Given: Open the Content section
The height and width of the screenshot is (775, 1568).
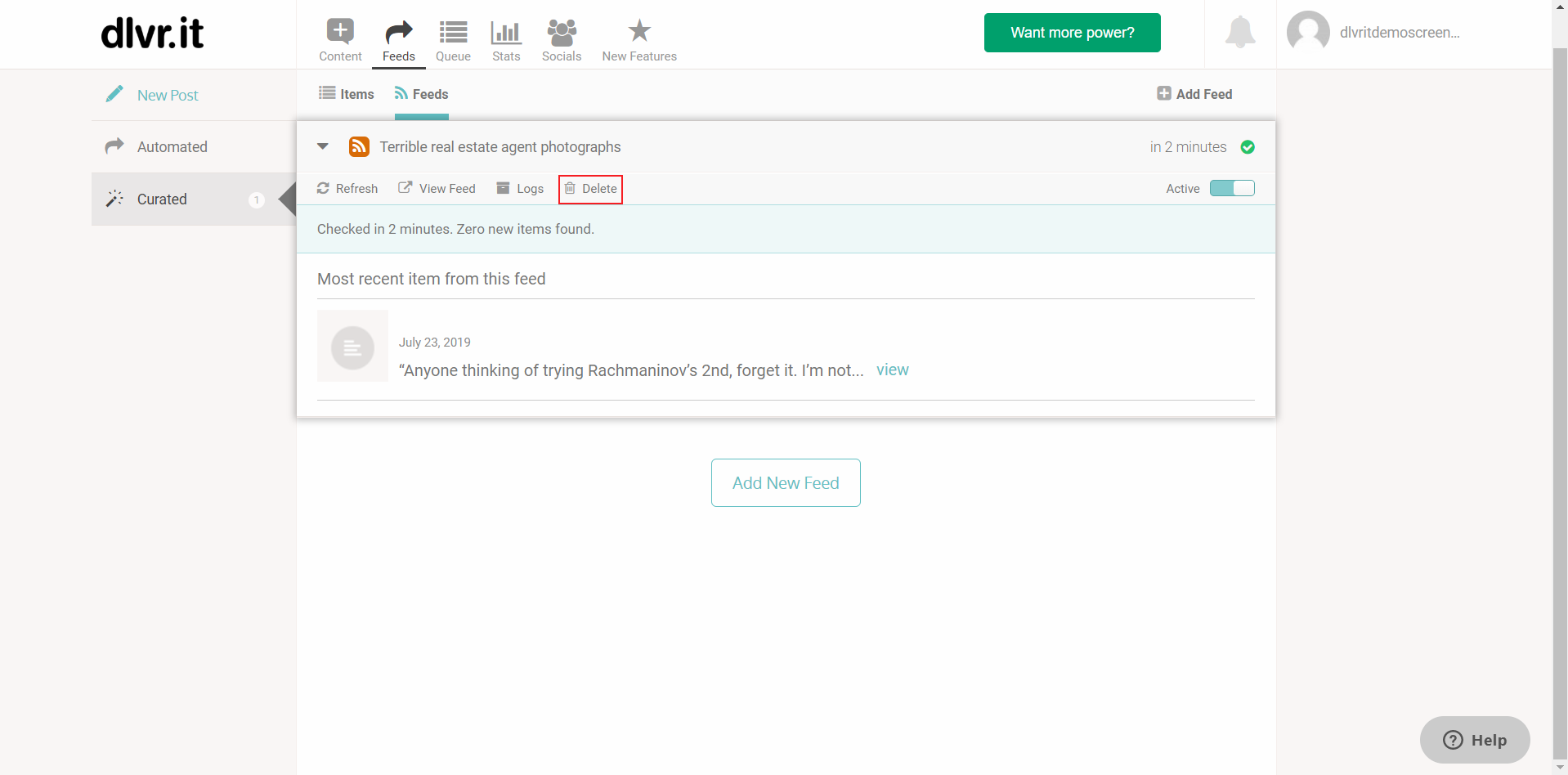Looking at the screenshot, I should pos(340,40).
